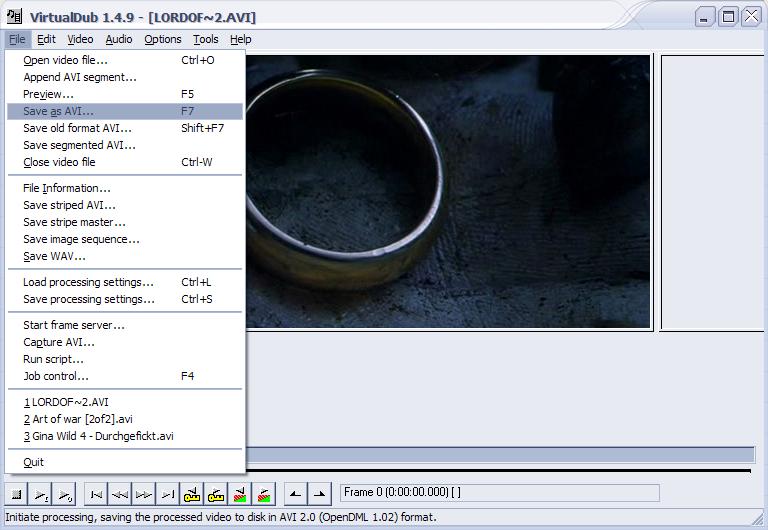Maximize the VirtualDub window
The height and width of the screenshot is (530, 768).
[728, 18]
